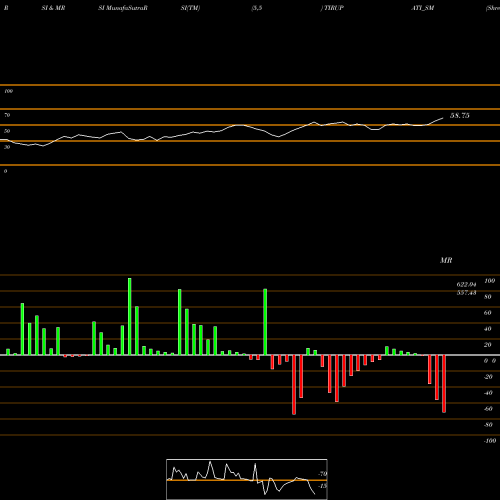This screenshot has height=500, width=500.
Task: Click the -70 label in mini chart
Action: pos(322,474)
